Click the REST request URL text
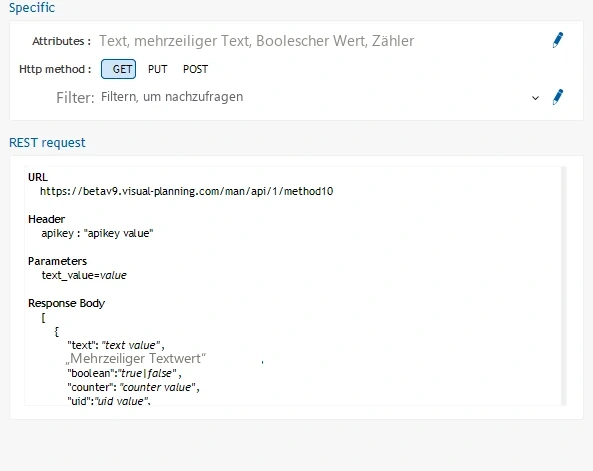The image size is (593, 471). click(186, 191)
